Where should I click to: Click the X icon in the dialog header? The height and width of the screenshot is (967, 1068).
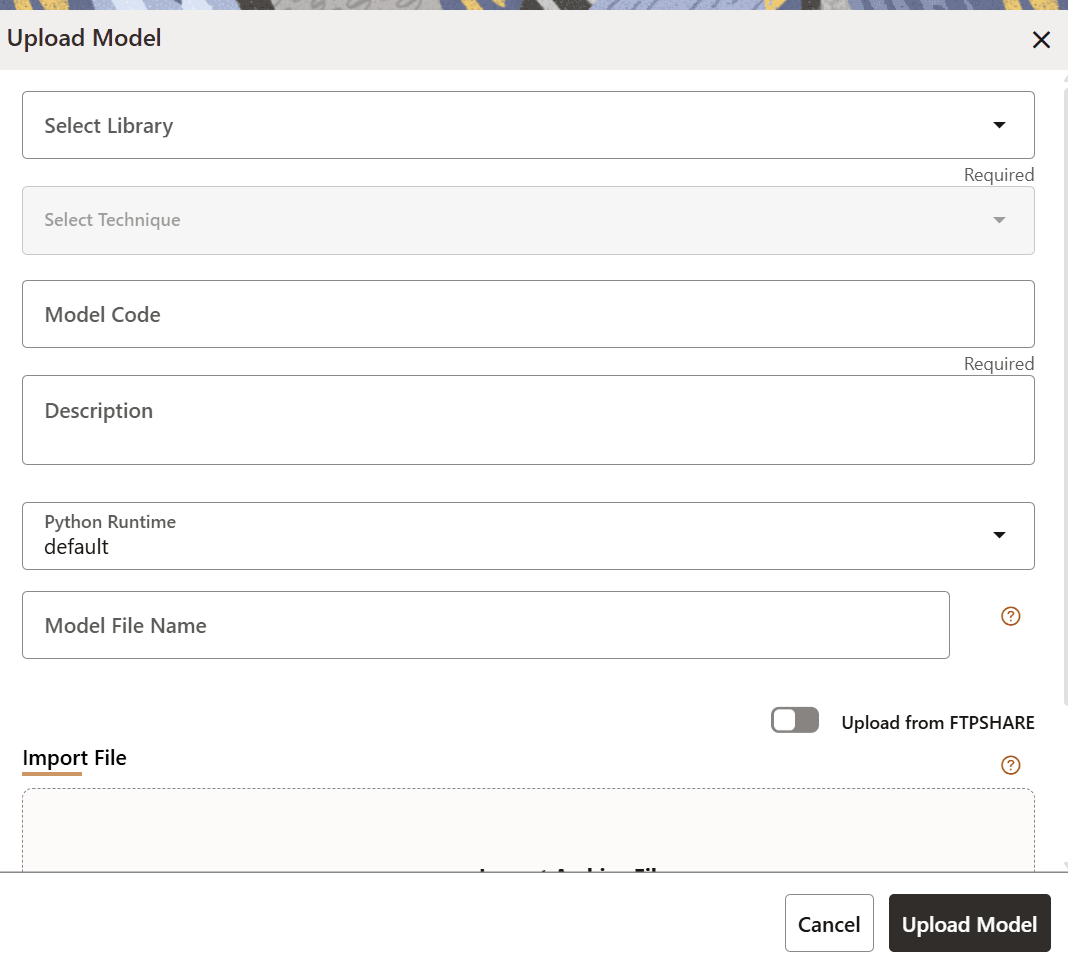point(1041,40)
